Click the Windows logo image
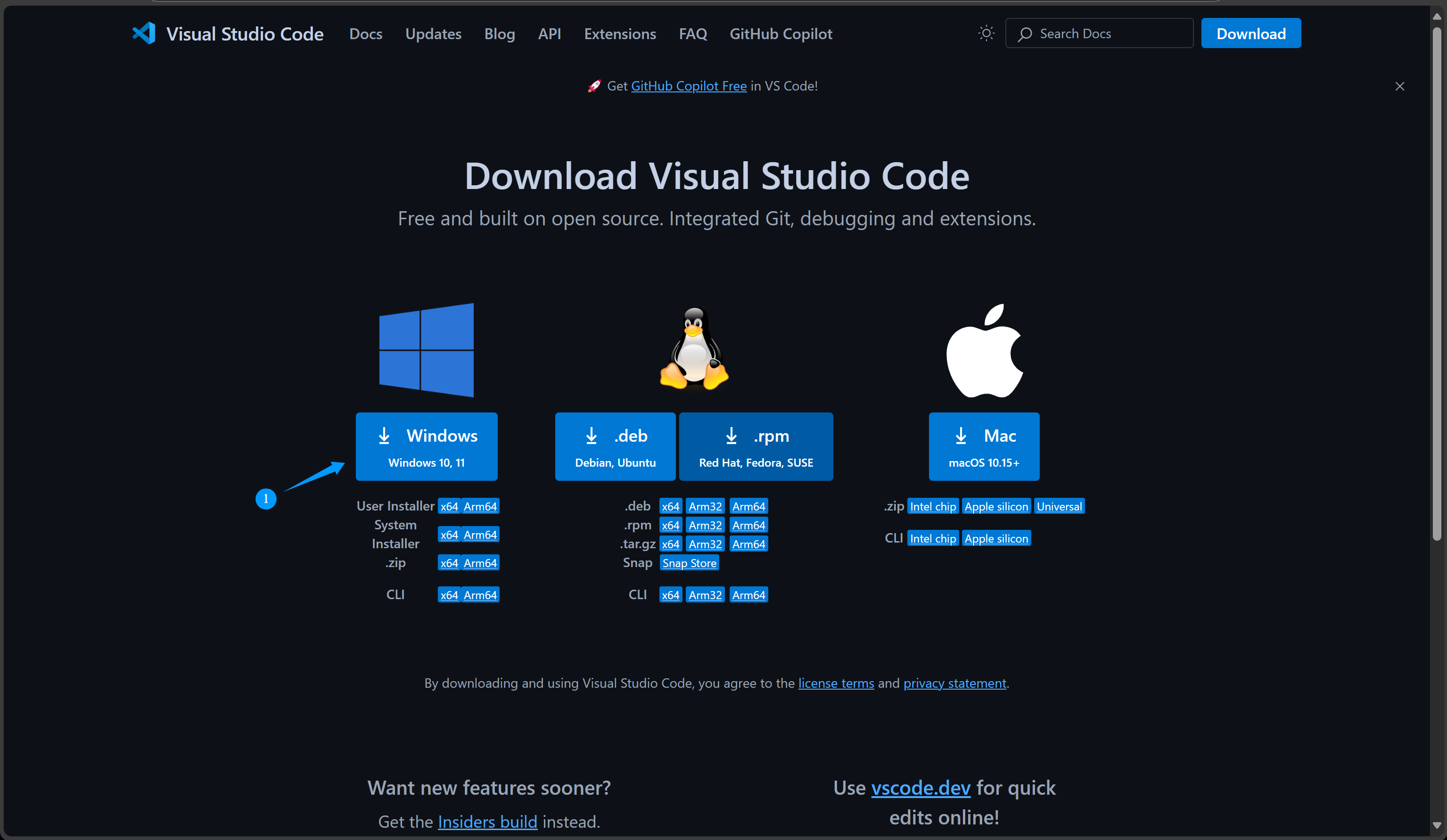Viewport: 1447px width, 840px height. [x=426, y=350]
